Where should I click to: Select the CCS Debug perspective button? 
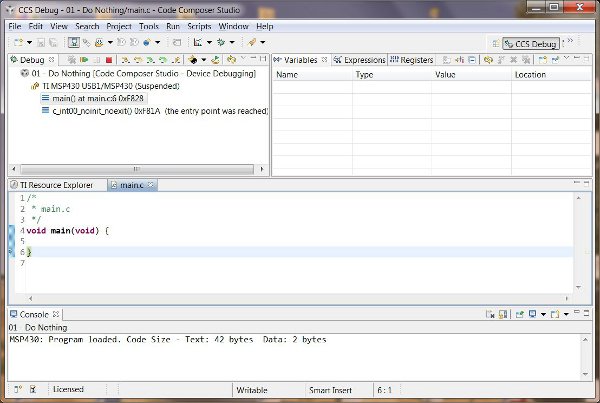click(x=531, y=44)
